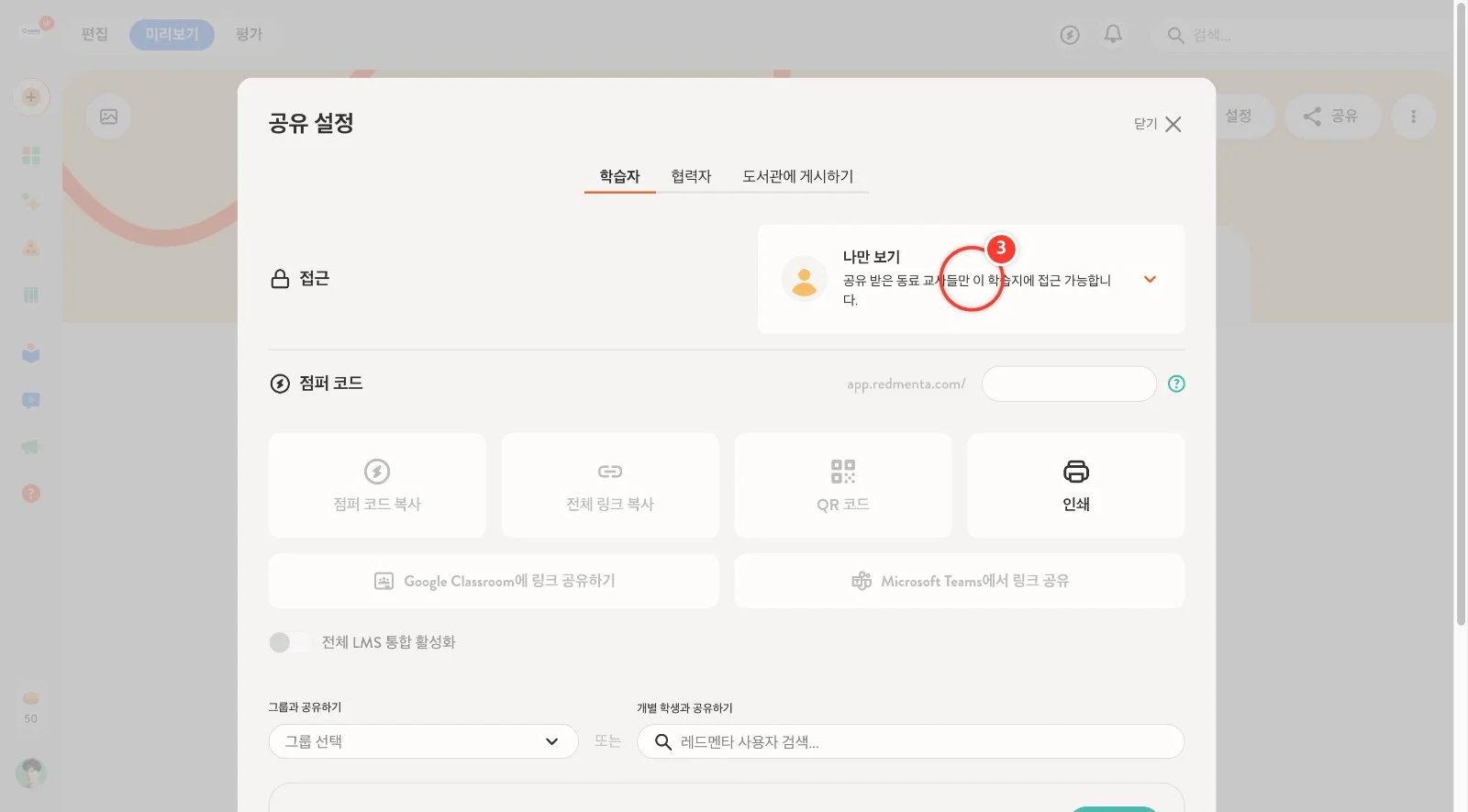Close the 공유 설정 dialog with 닫기
Image resolution: width=1468 pixels, height=812 pixels.
tap(1157, 124)
